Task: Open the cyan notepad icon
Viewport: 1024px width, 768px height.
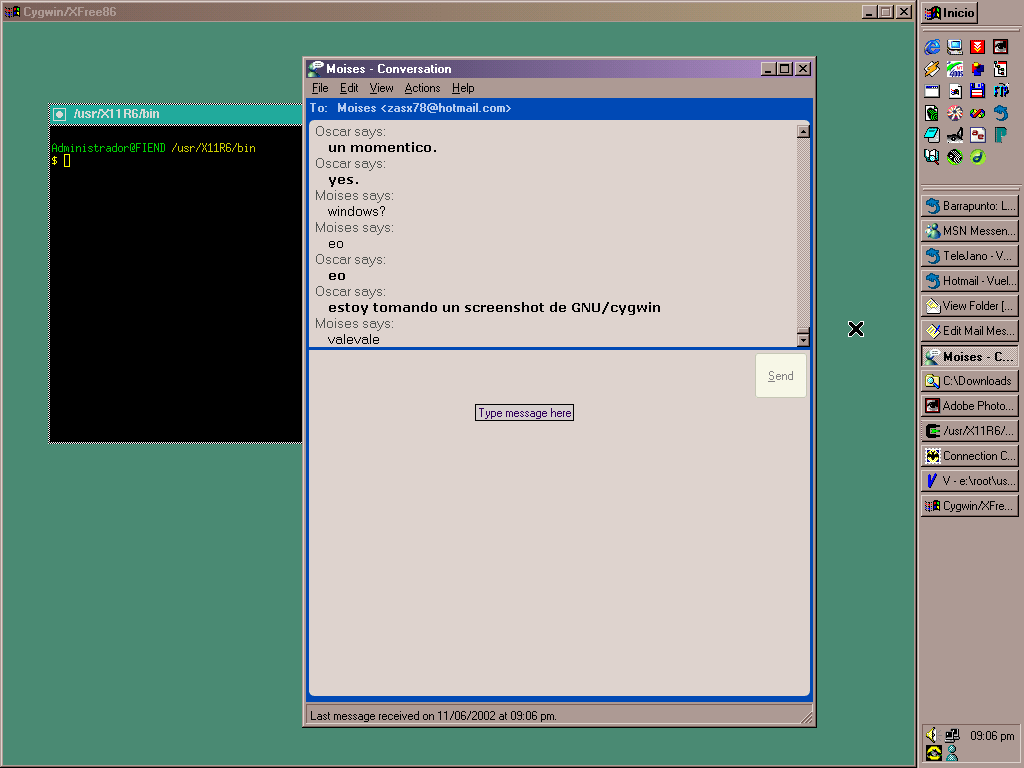Action: tap(932, 135)
